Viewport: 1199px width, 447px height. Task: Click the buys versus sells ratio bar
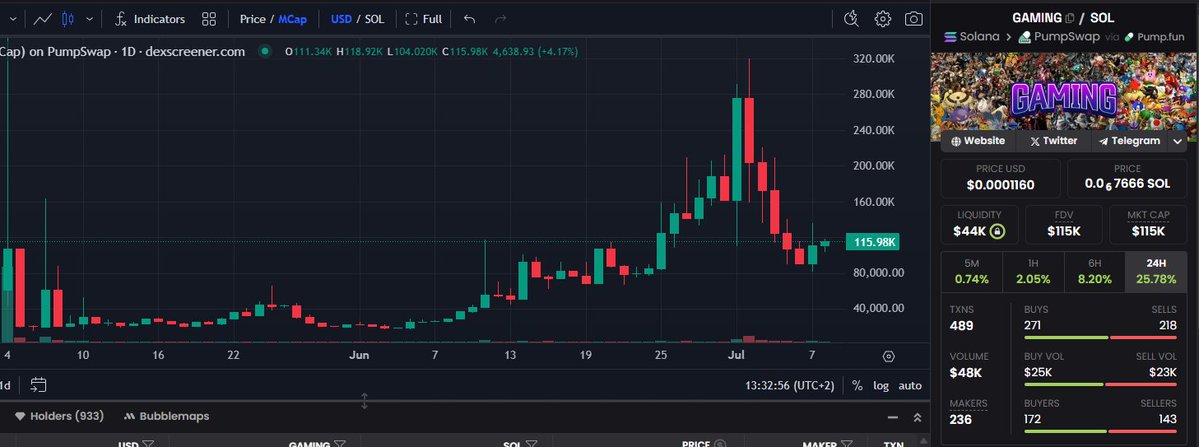click(x=1100, y=337)
